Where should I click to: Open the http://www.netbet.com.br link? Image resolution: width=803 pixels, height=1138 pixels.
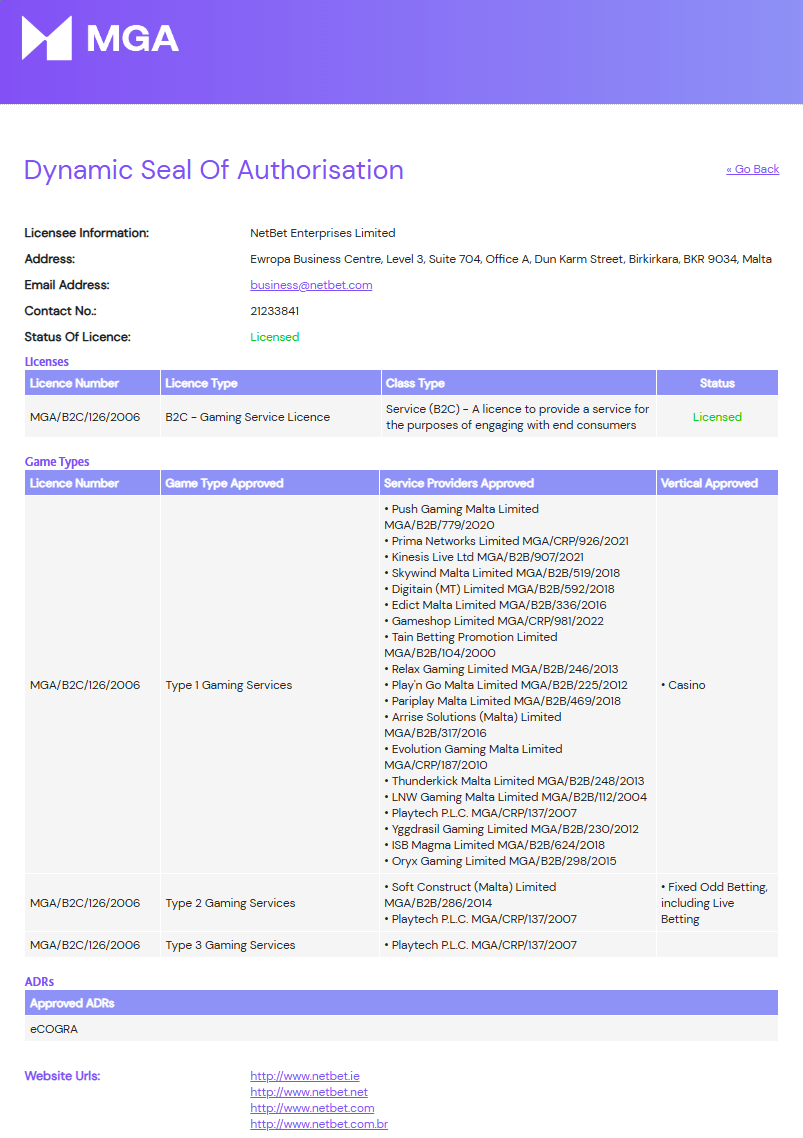point(319,1123)
